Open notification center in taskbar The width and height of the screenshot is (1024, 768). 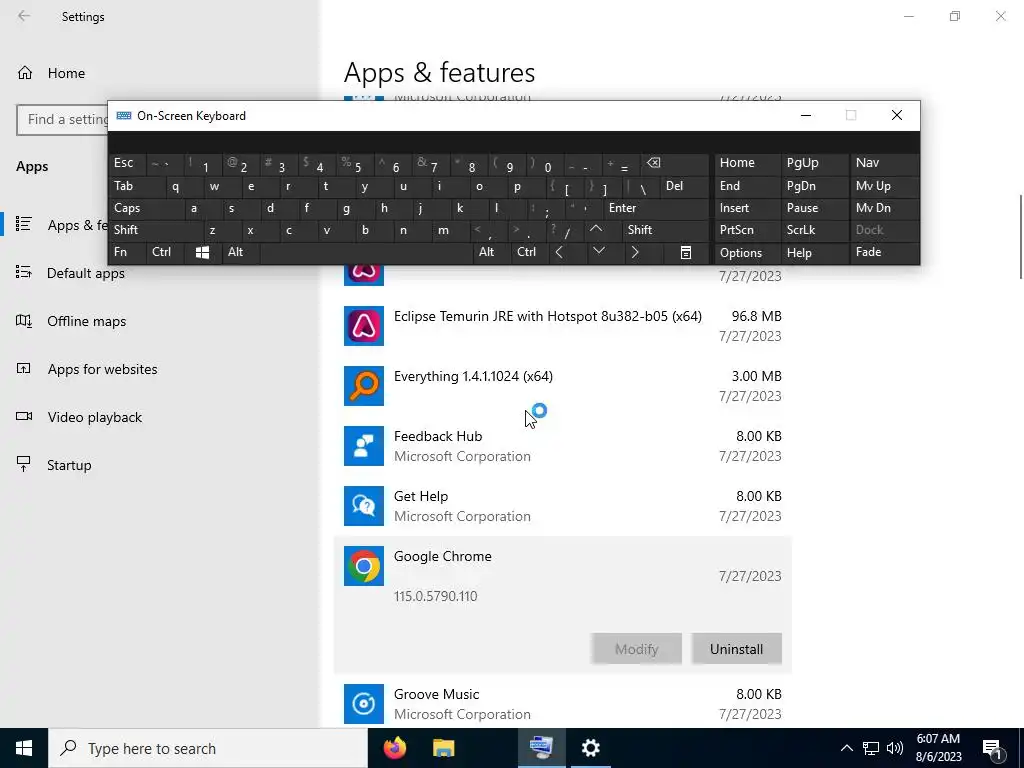tap(993, 748)
